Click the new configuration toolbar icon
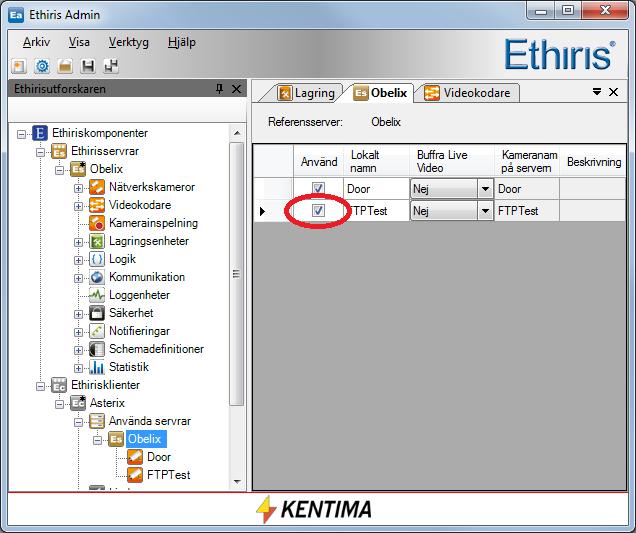636x533 pixels. [x=19, y=66]
